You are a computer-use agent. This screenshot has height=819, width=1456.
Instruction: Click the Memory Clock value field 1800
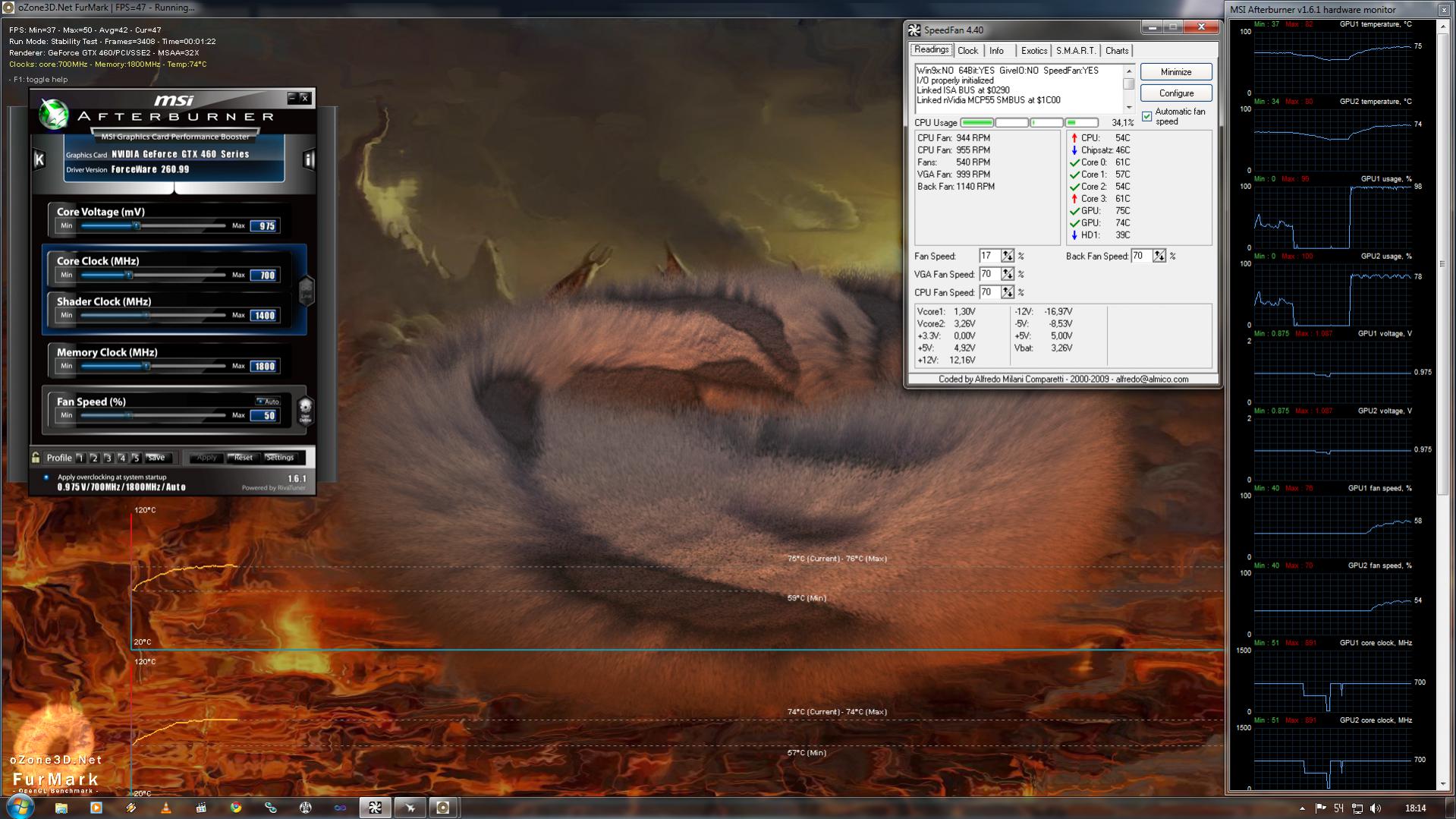(x=264, y=367)
